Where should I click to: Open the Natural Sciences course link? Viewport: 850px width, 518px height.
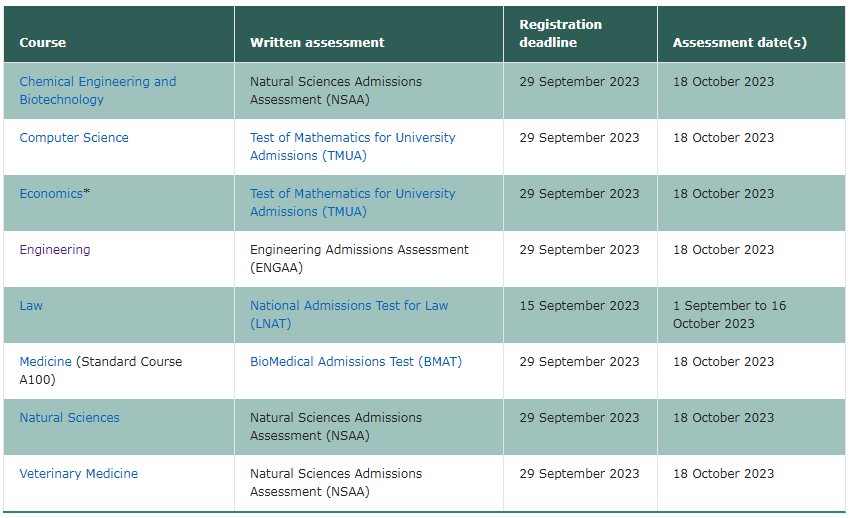click(69, 418)
